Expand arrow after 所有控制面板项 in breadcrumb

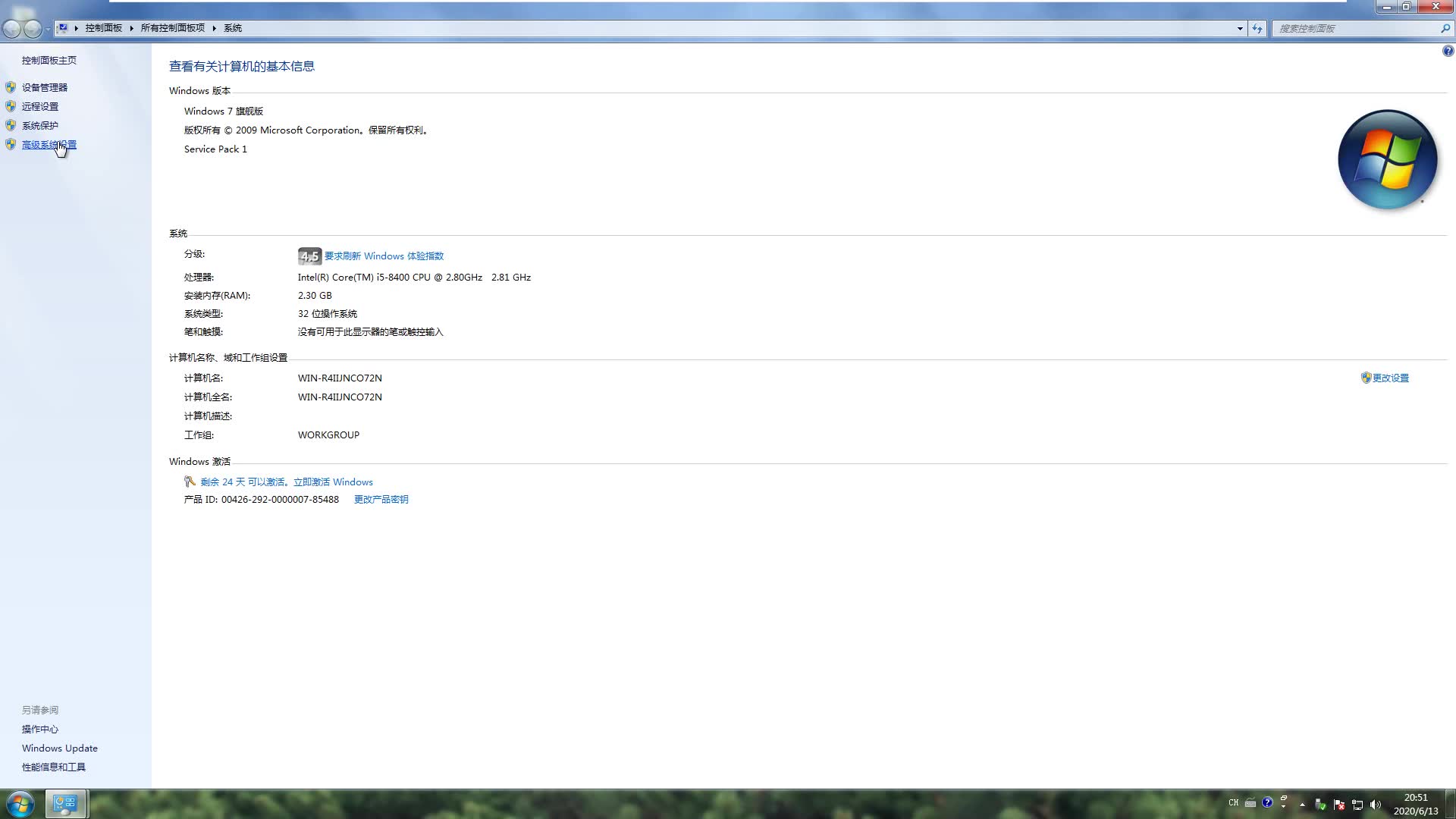click(214, 28)
